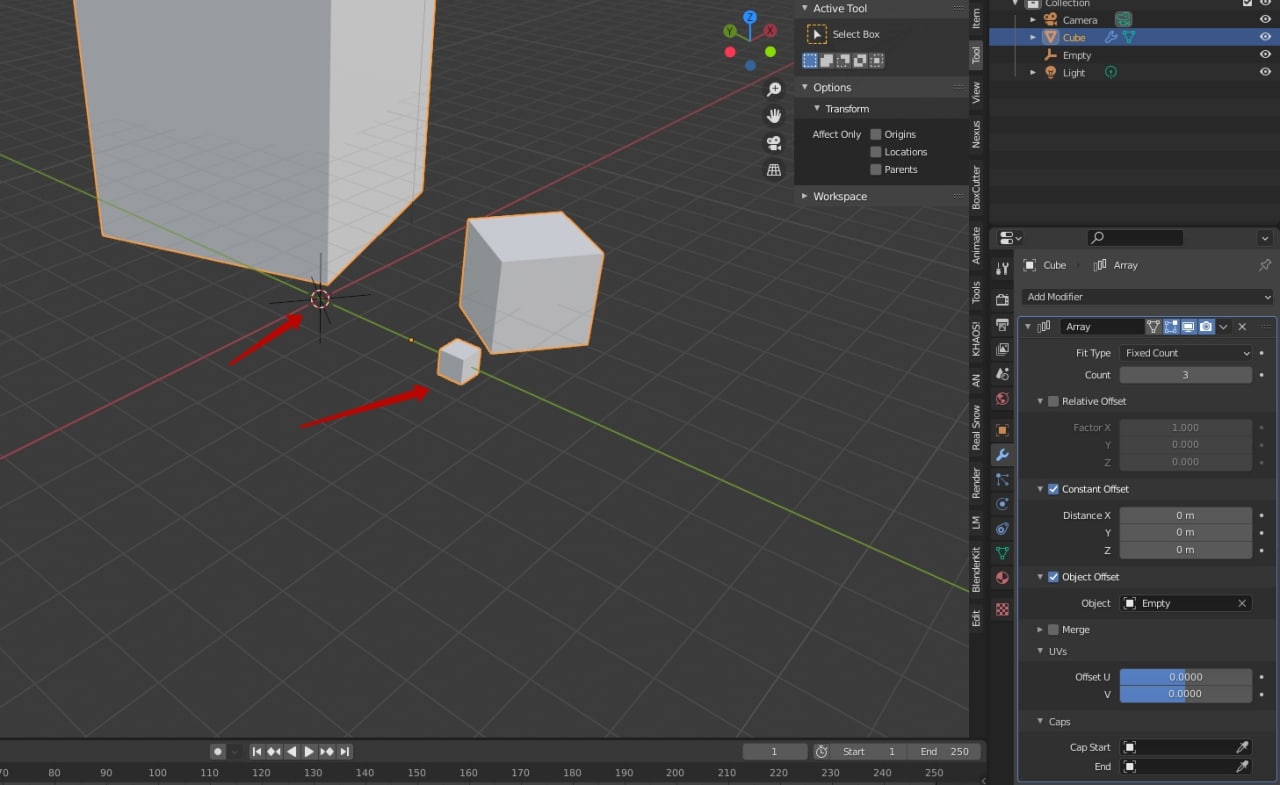
Task: Open the Object Constraints properties tab icon
Action: pos(1002,528)
